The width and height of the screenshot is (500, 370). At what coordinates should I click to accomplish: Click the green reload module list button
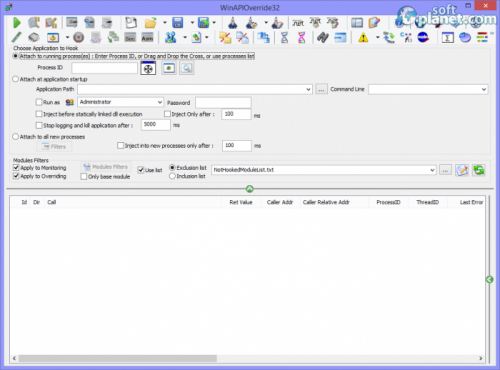coord(479,170)
